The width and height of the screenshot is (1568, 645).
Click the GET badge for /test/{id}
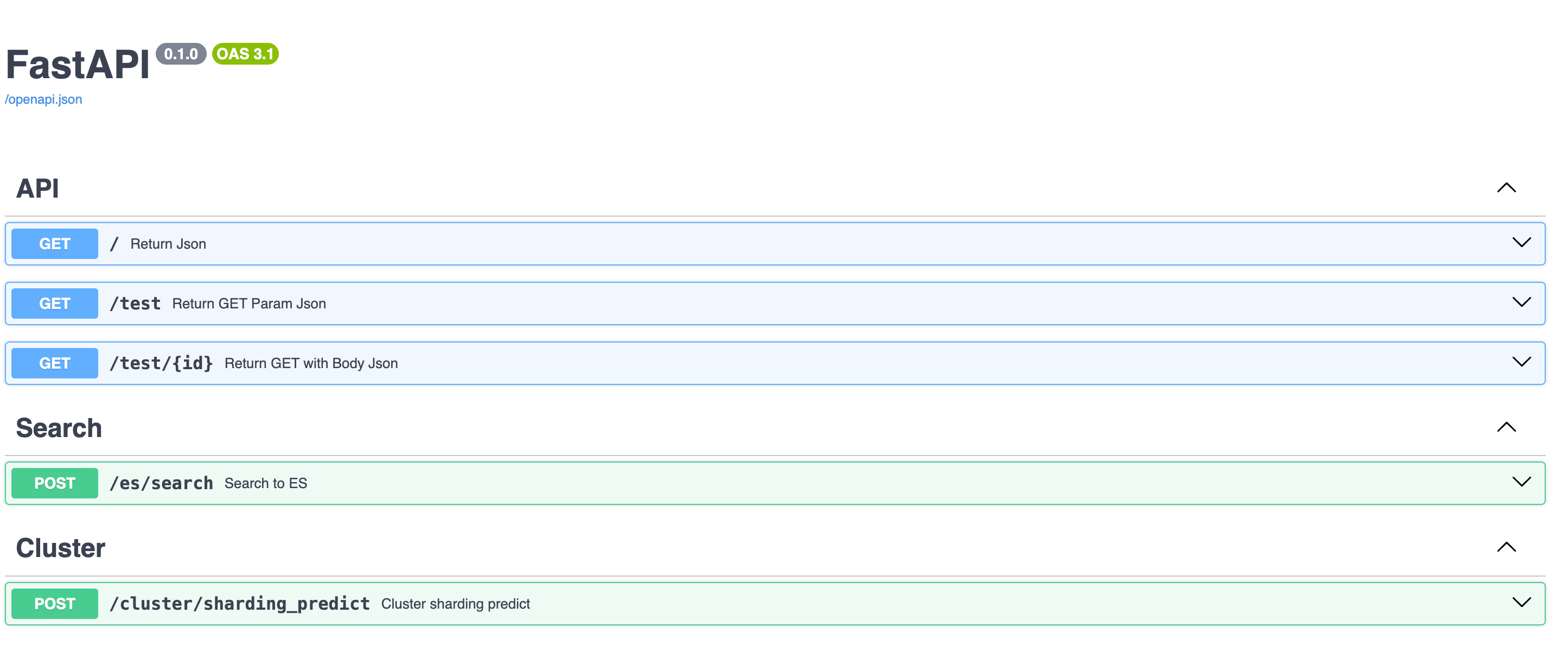click(x=54, y=363)
